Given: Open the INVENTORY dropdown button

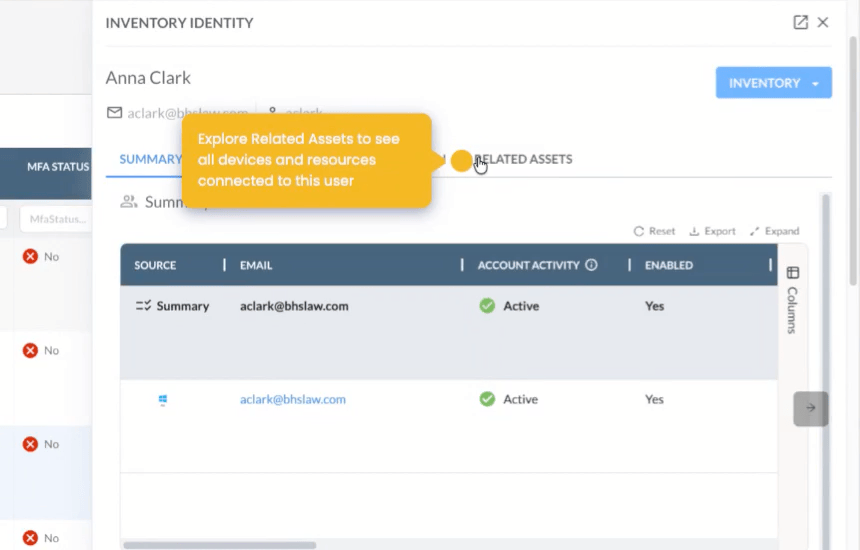Looking at the screenshot, I should point(773,83).
